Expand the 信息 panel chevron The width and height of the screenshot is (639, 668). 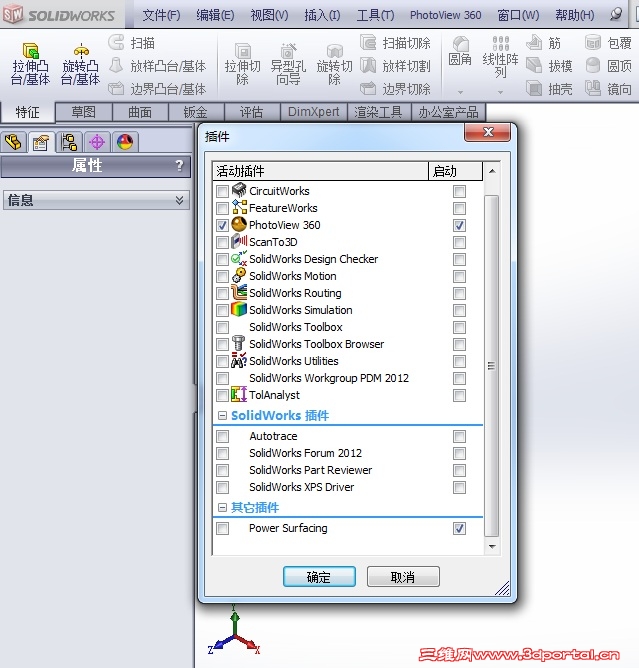pos(179,200)
